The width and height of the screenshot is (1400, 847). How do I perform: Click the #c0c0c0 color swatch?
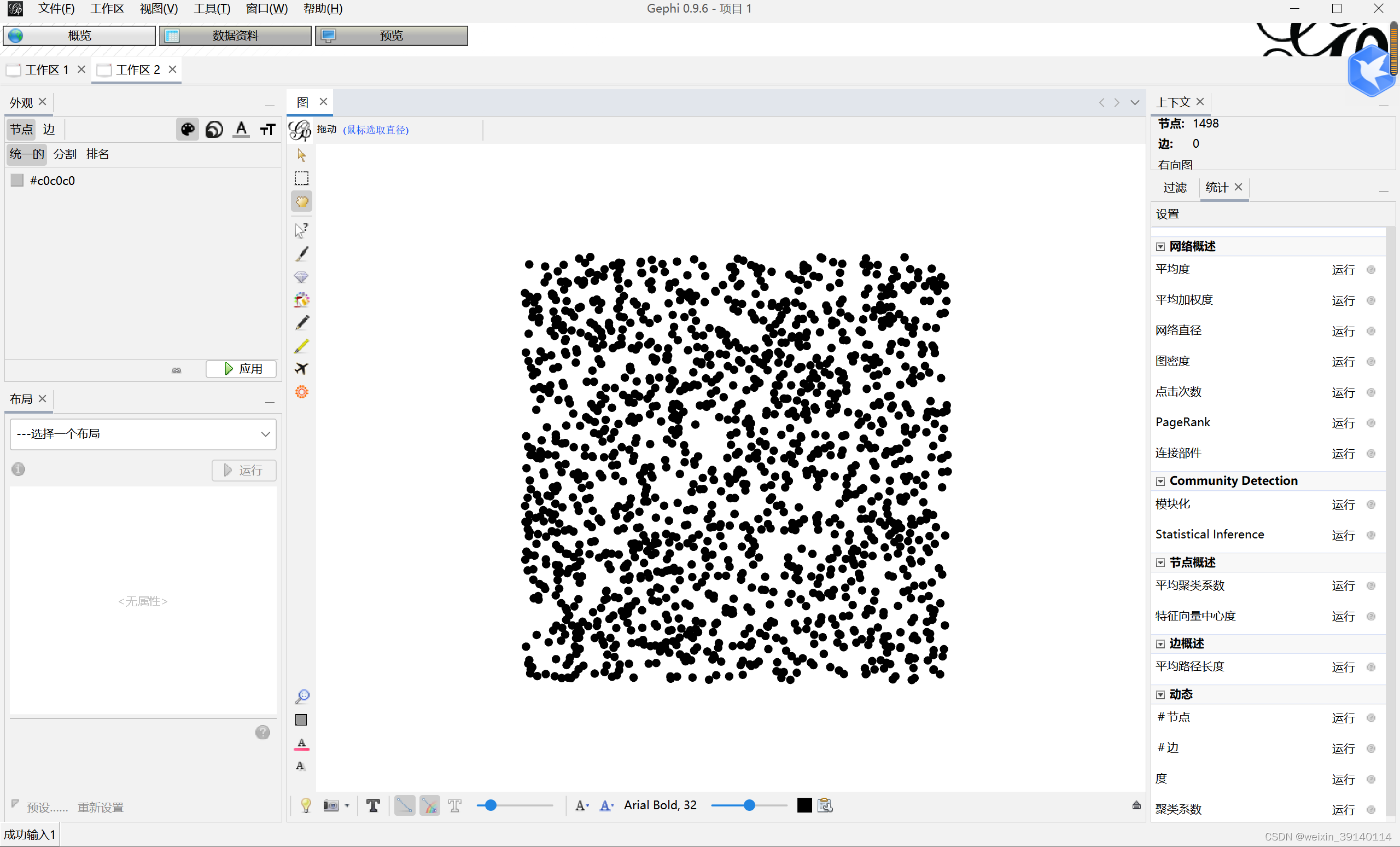pyautogui.click(x=17, y=180)
